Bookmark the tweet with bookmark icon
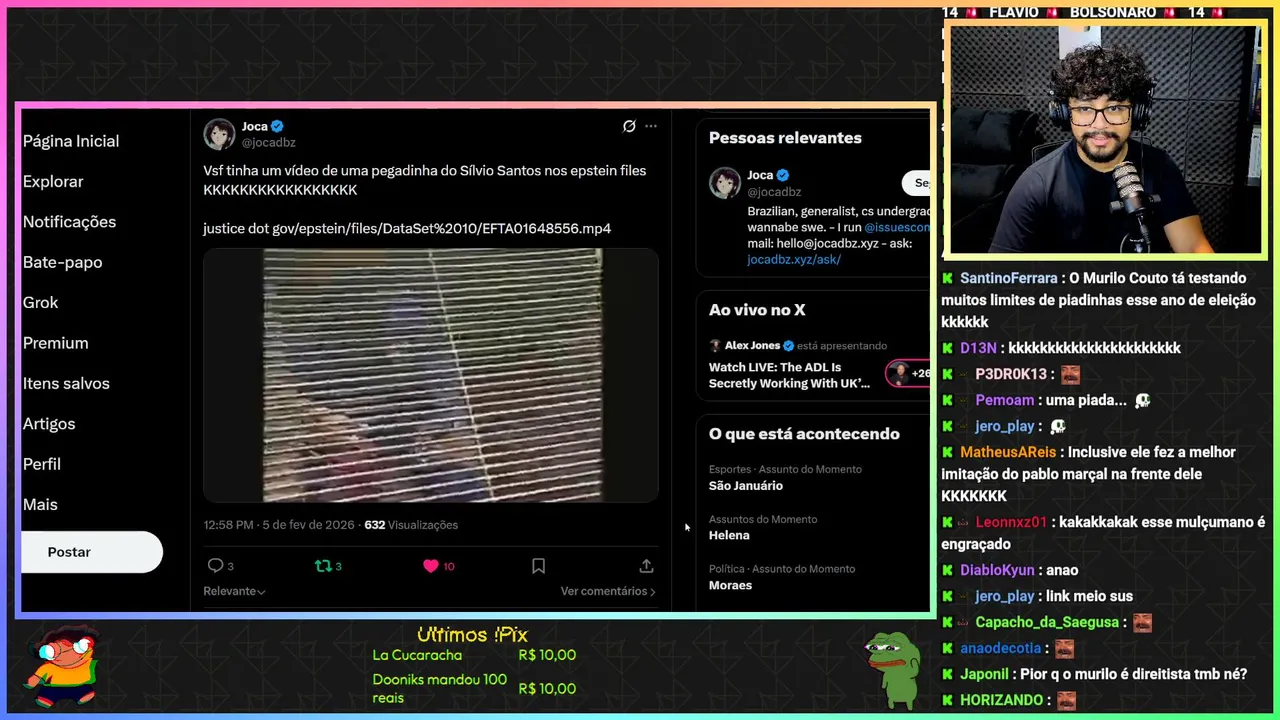 point(538,566)
